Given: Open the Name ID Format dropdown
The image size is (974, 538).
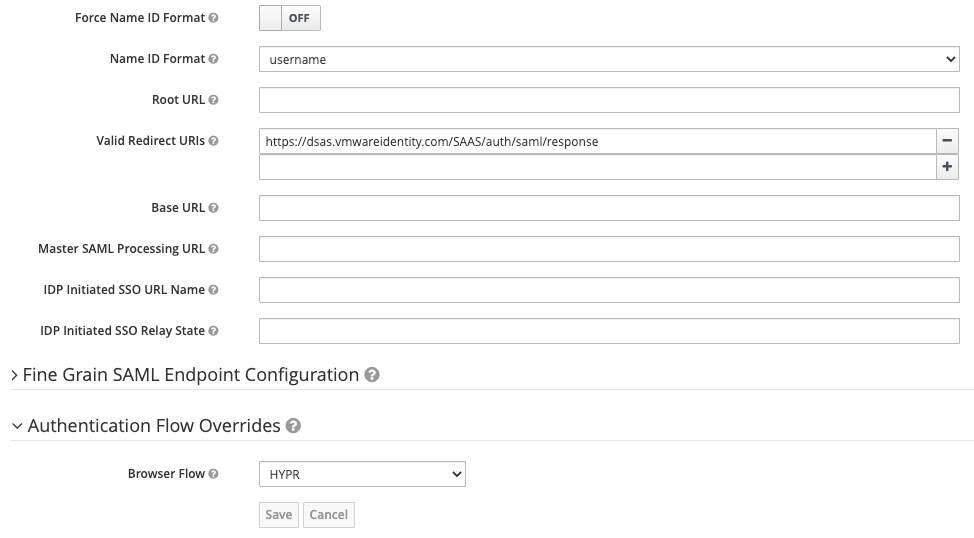Looking at the screenshot, I should [609, 59].
